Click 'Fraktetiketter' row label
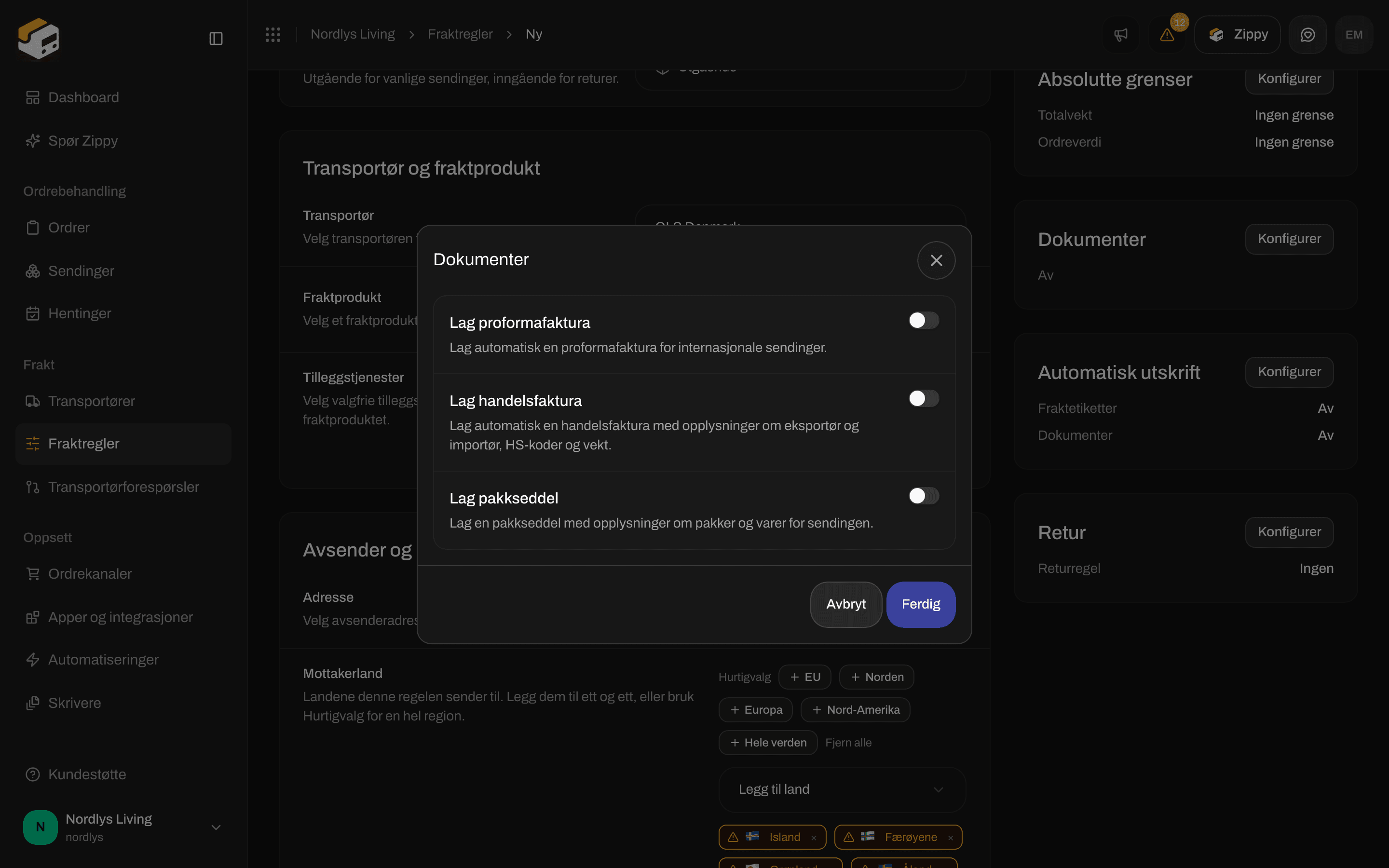 click(x=1077, y=409)
